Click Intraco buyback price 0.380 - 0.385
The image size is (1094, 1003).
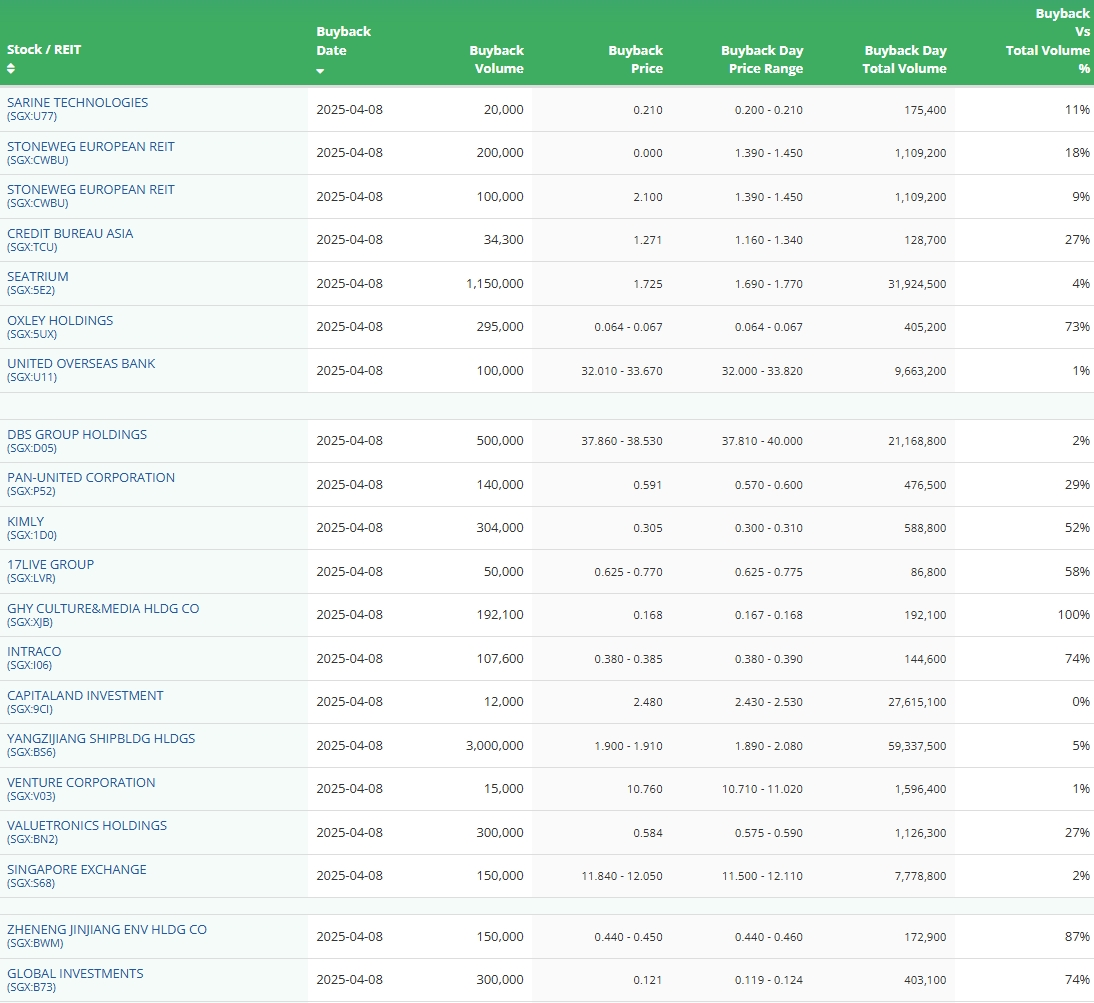tap(629, 659)
